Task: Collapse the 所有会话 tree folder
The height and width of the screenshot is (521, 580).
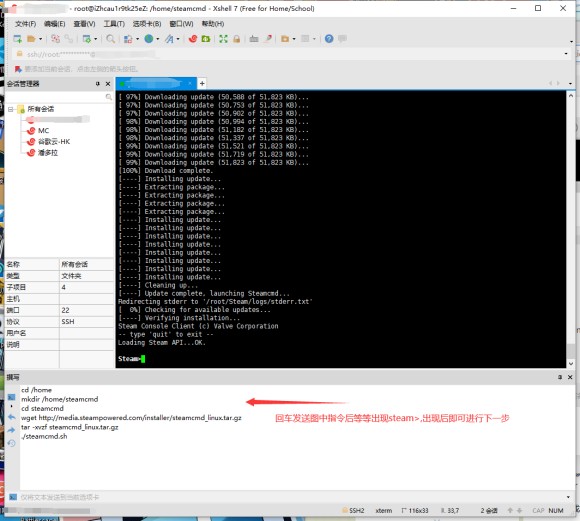Action: point(11,109)
